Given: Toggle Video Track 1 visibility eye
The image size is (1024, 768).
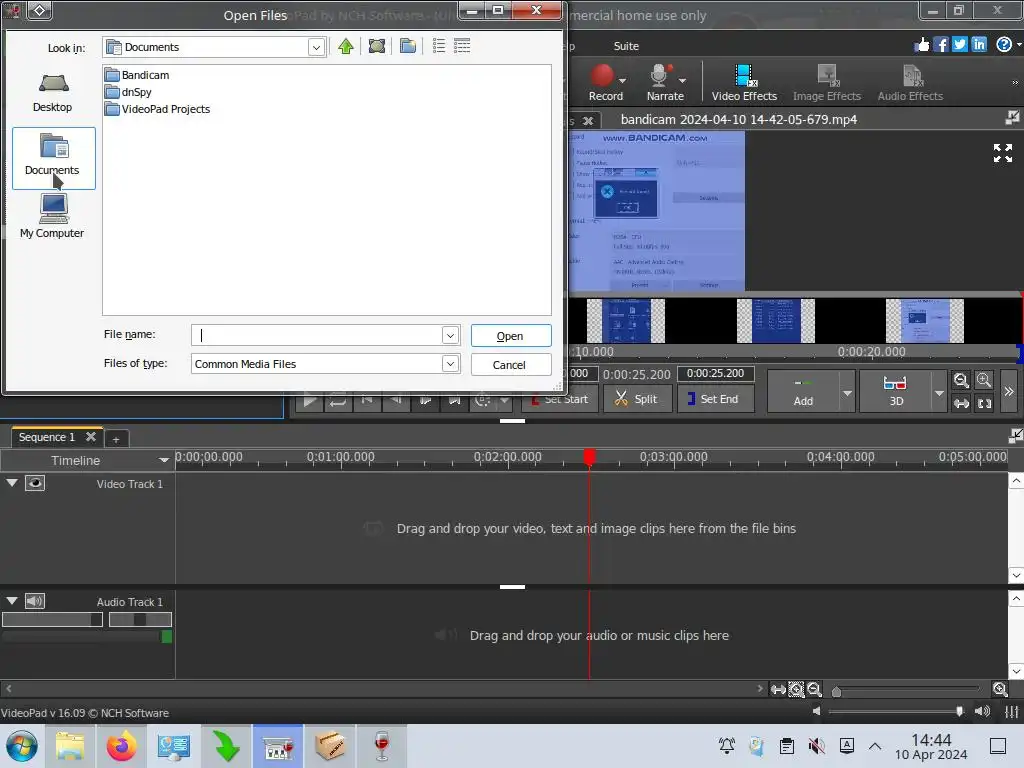Looking at the screenshot, I should point(35,483).
